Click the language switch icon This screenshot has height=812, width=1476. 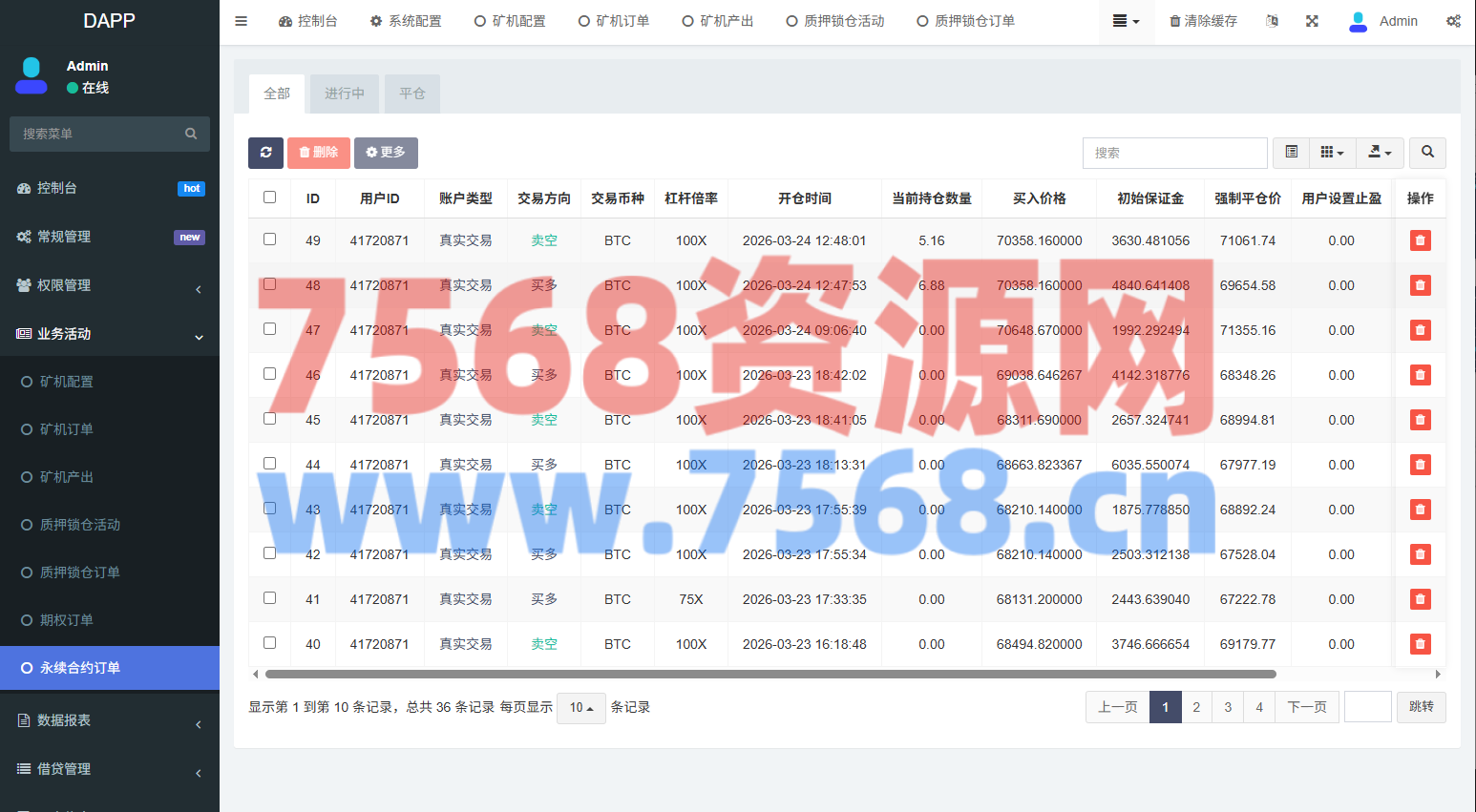click(x=1272, y=21)
